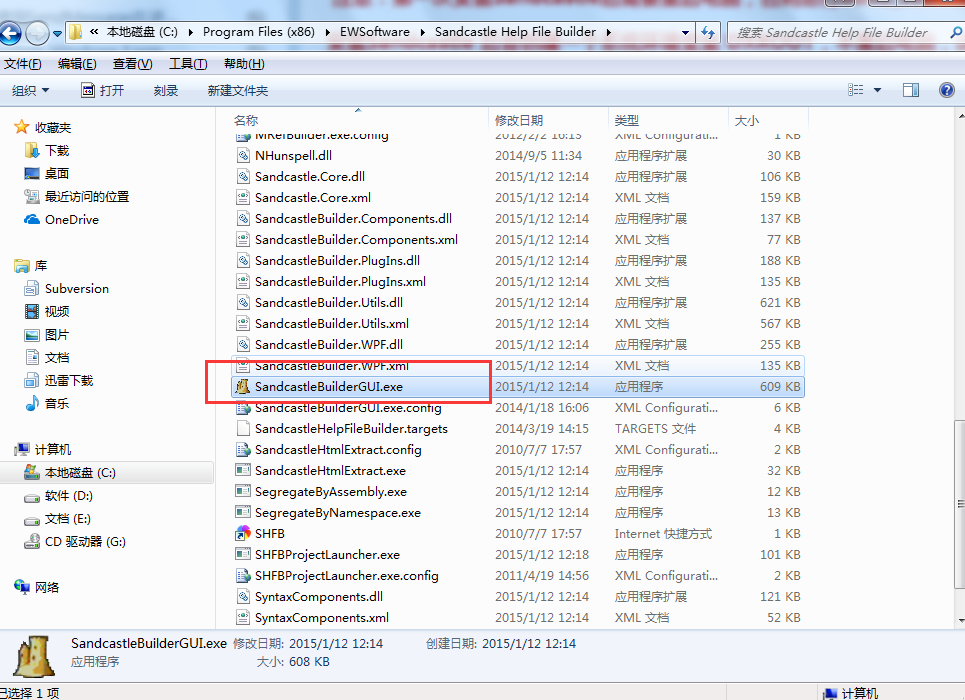
Task: Sort by 类型 column header
Action: pyautogui.click(x=668, y=120)
